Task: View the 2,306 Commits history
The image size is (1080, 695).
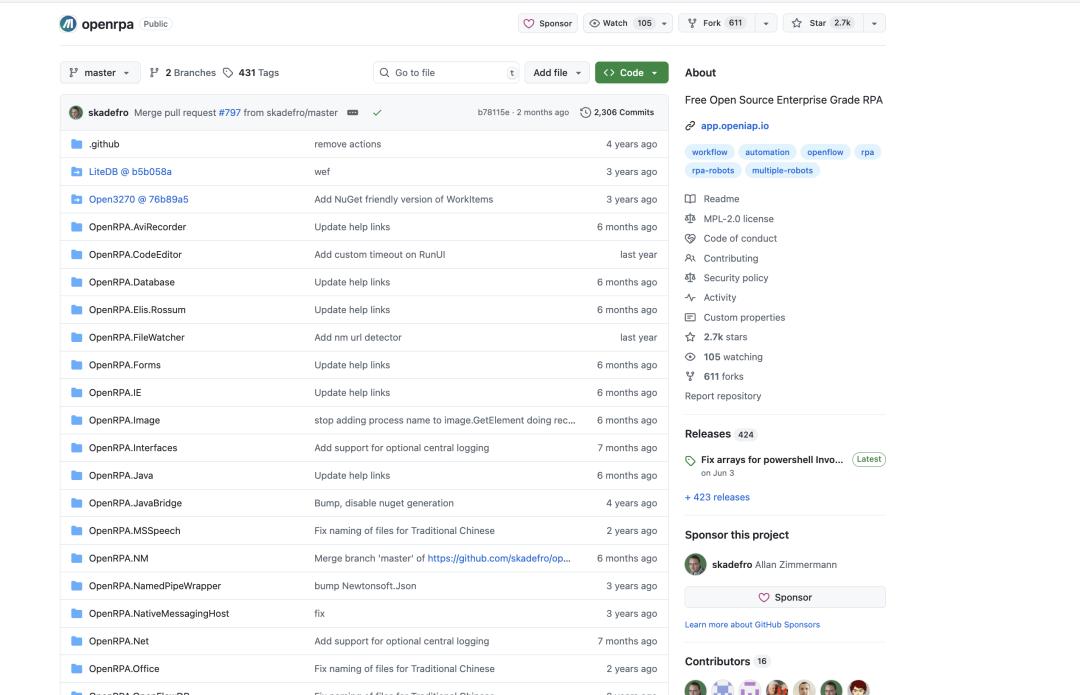Action: click(617, 112)
